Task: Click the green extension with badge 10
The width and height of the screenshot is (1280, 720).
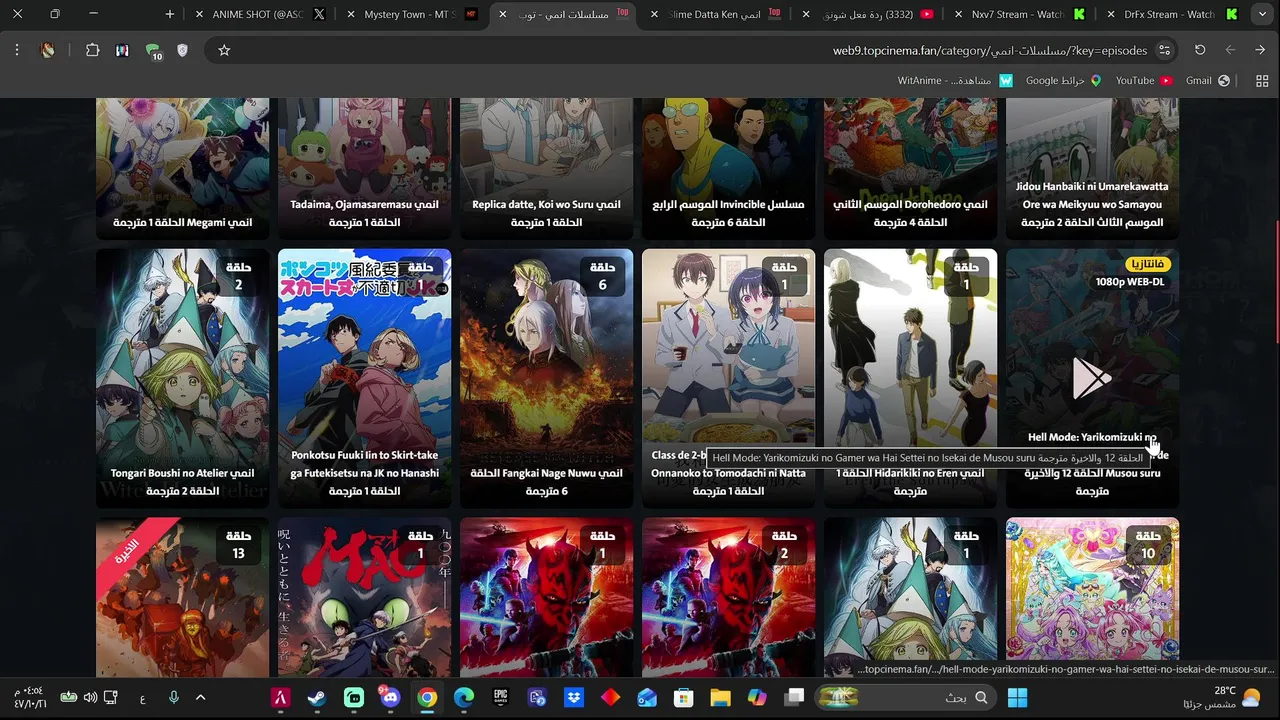Action: click(x=153, y=51)
